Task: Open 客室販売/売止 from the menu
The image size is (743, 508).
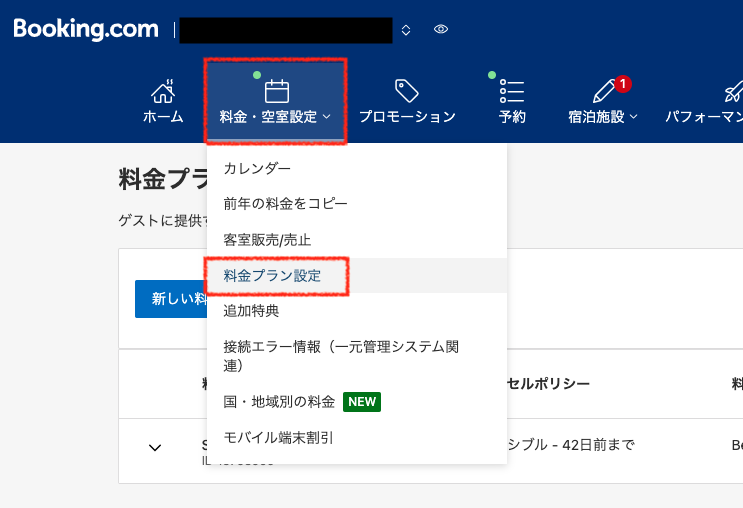Action: (x=267, y=240)
